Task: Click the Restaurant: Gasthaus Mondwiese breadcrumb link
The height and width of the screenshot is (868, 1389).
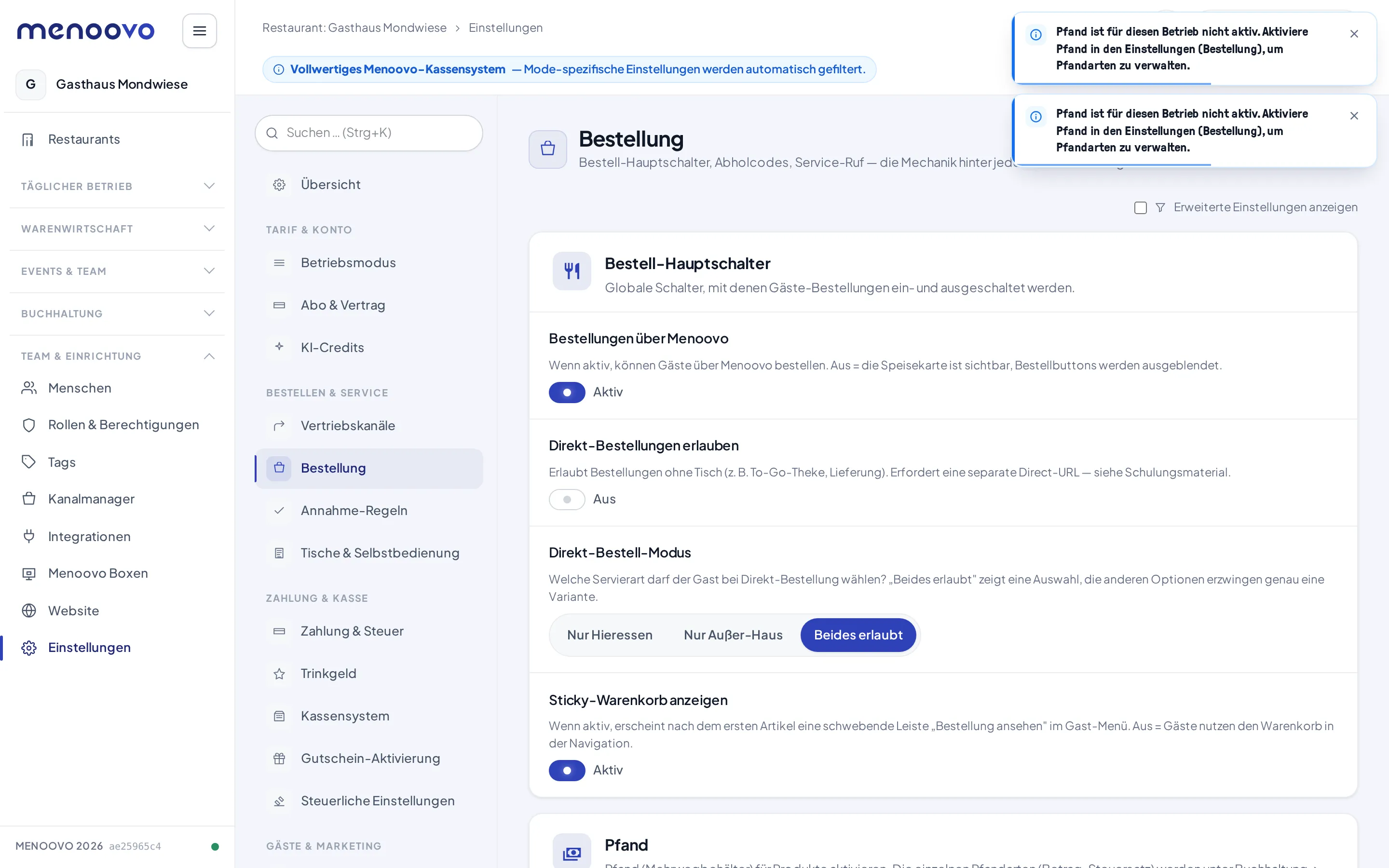Action: coord(354,27)
